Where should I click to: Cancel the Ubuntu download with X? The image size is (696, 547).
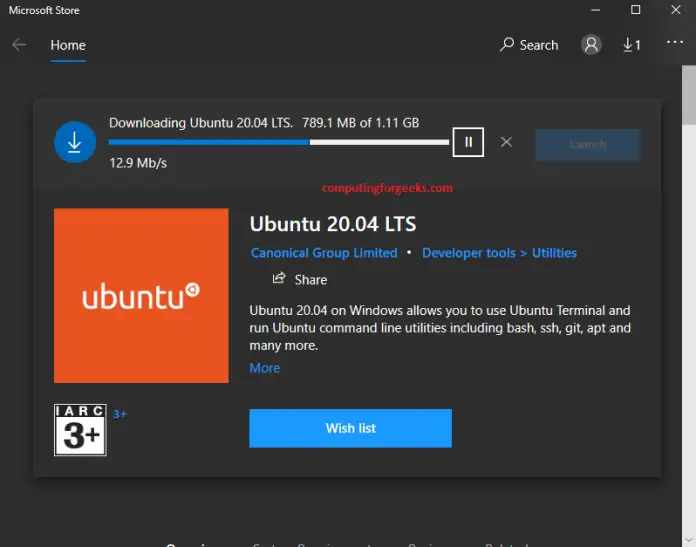click(506, 142)
